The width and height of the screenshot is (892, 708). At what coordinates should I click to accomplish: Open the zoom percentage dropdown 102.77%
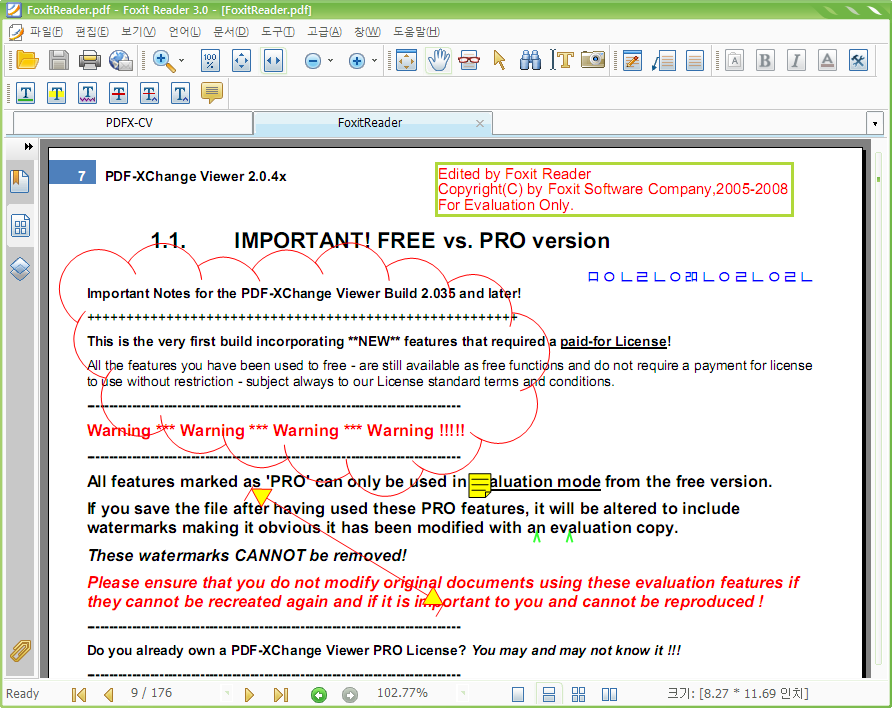pyautogui.click(x=464, y=693)
